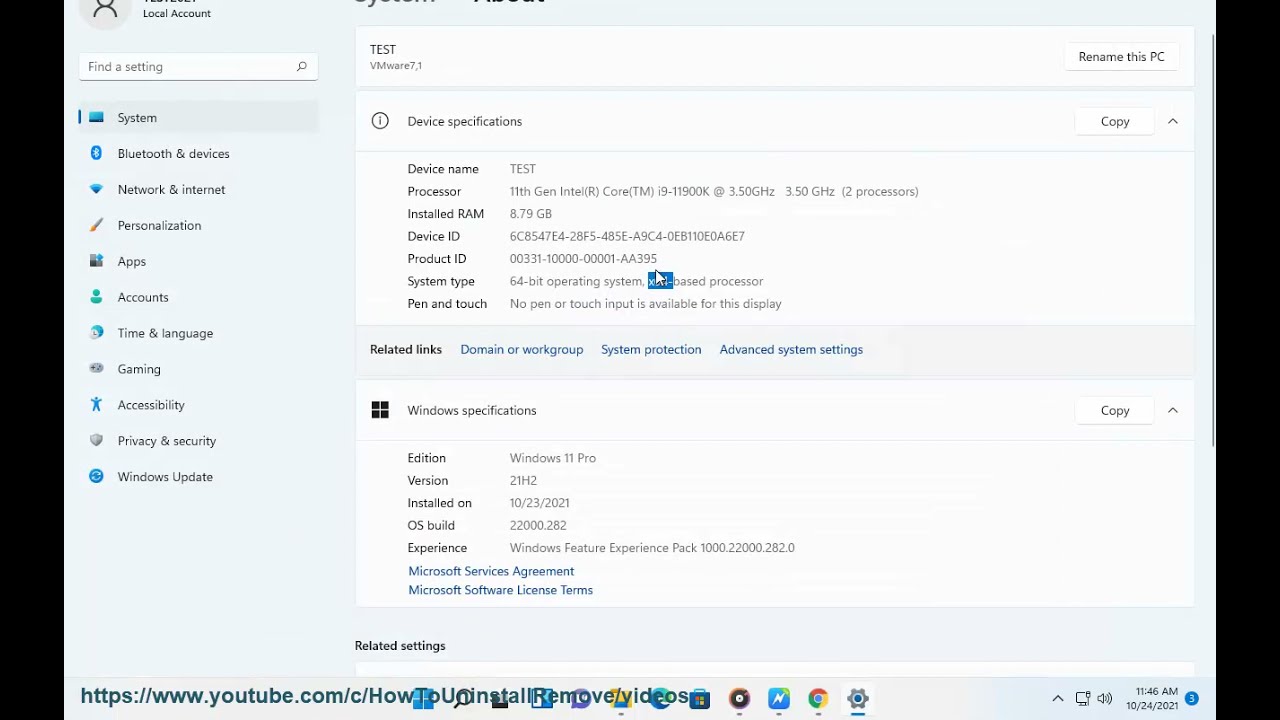This screenshot has width=1280, height=720.
Task: Click the Edition value Windows 11 Pro
Action: click(553, 458)
